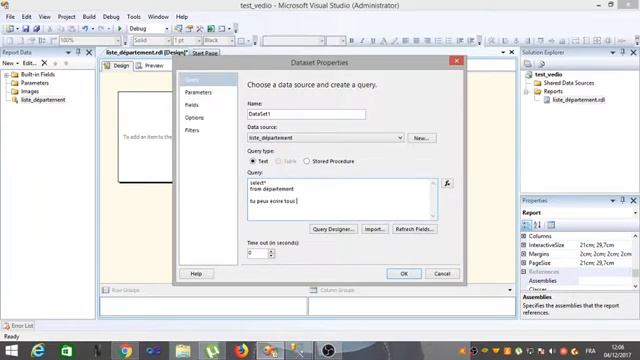640x360 pixels.
Task: Select the Stored Procedure radio button
Action: pyautogui.click(x=307, y=161)
